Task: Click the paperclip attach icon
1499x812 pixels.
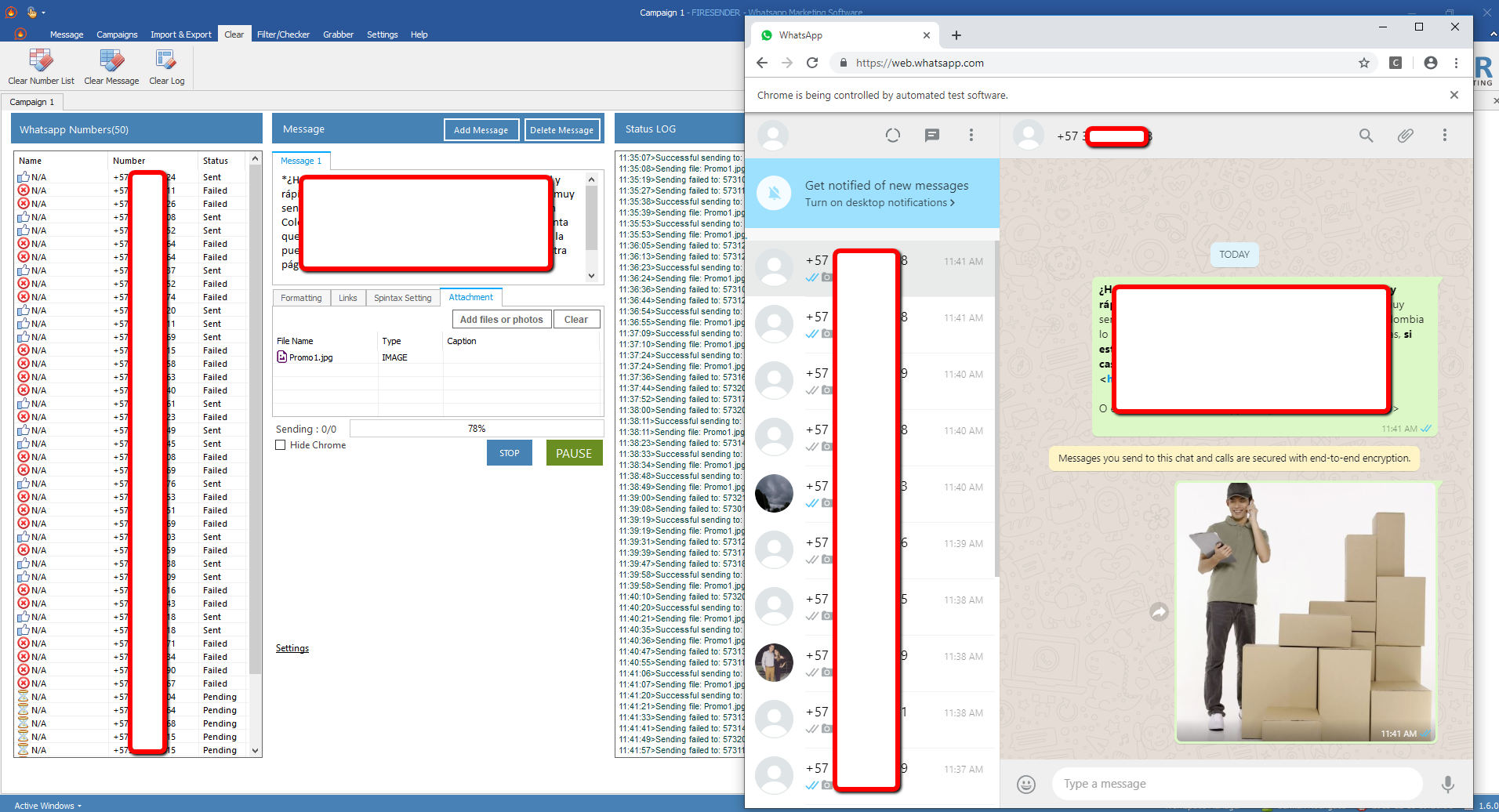Action: [1405, 136]
